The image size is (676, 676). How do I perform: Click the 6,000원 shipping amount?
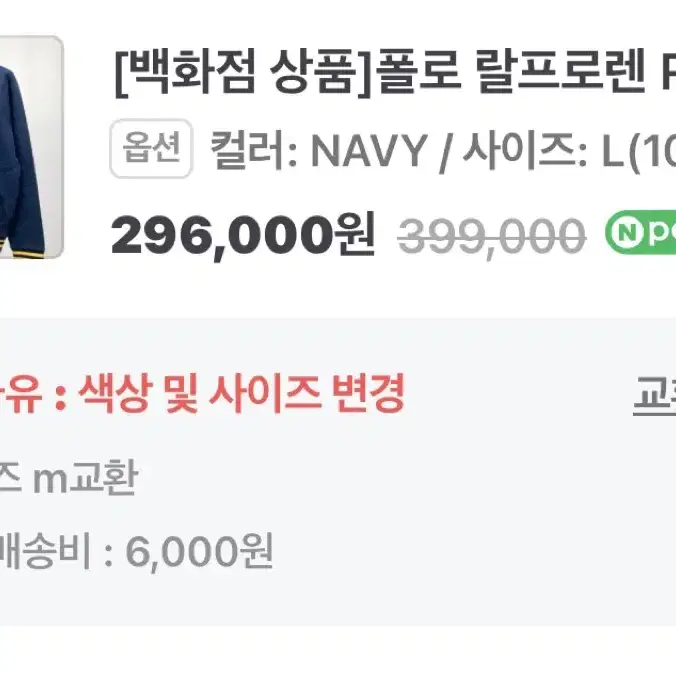pos(199,551)
